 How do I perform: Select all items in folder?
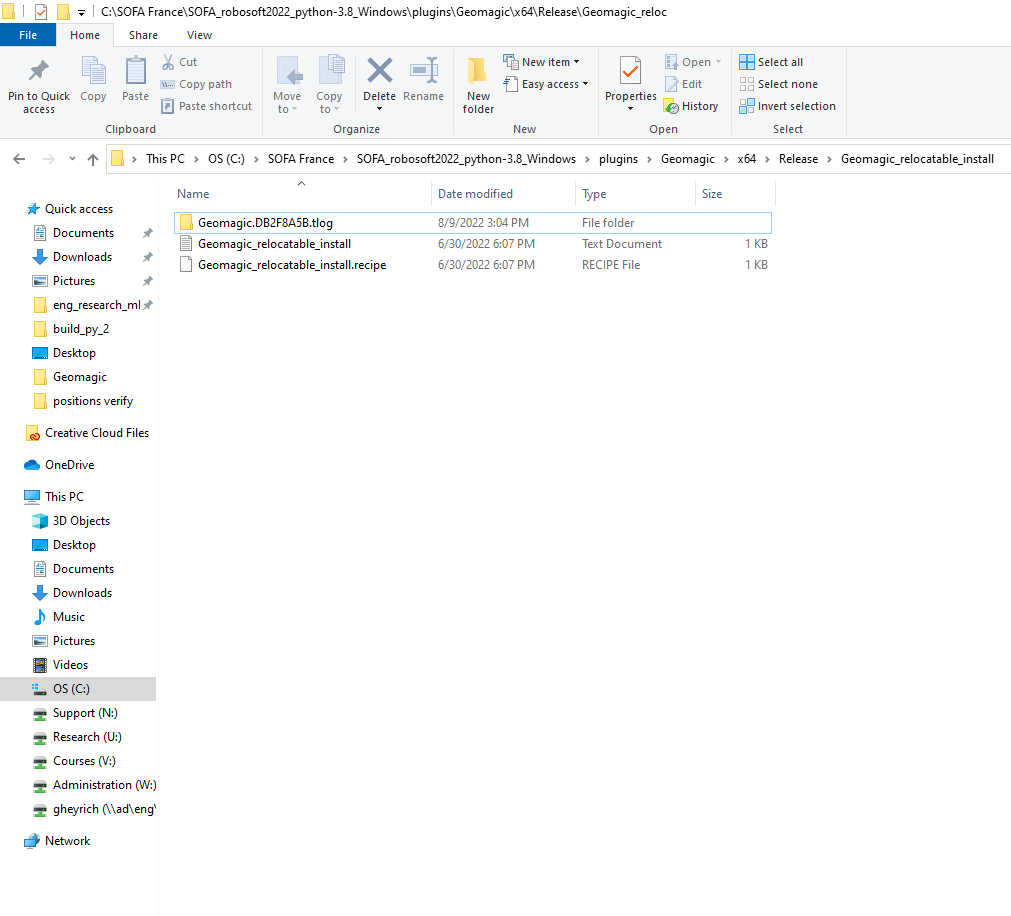tap(771, 62)
